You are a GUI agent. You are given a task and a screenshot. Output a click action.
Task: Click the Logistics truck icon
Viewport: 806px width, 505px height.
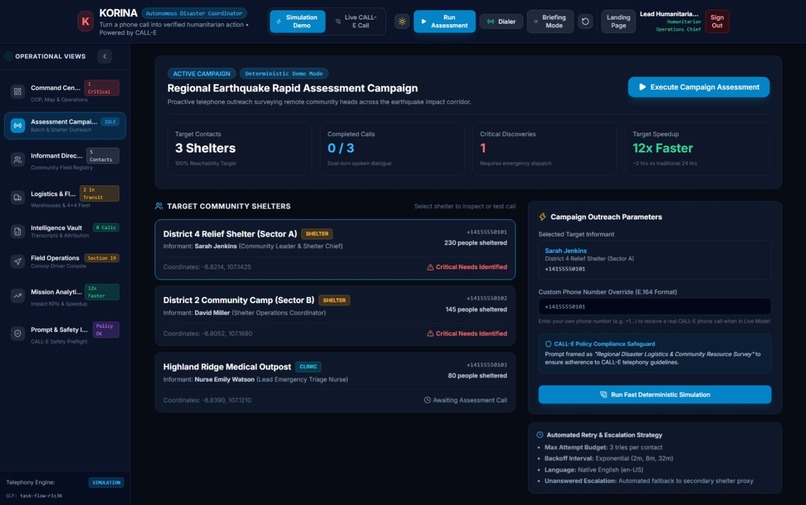(x=17, y=197)
